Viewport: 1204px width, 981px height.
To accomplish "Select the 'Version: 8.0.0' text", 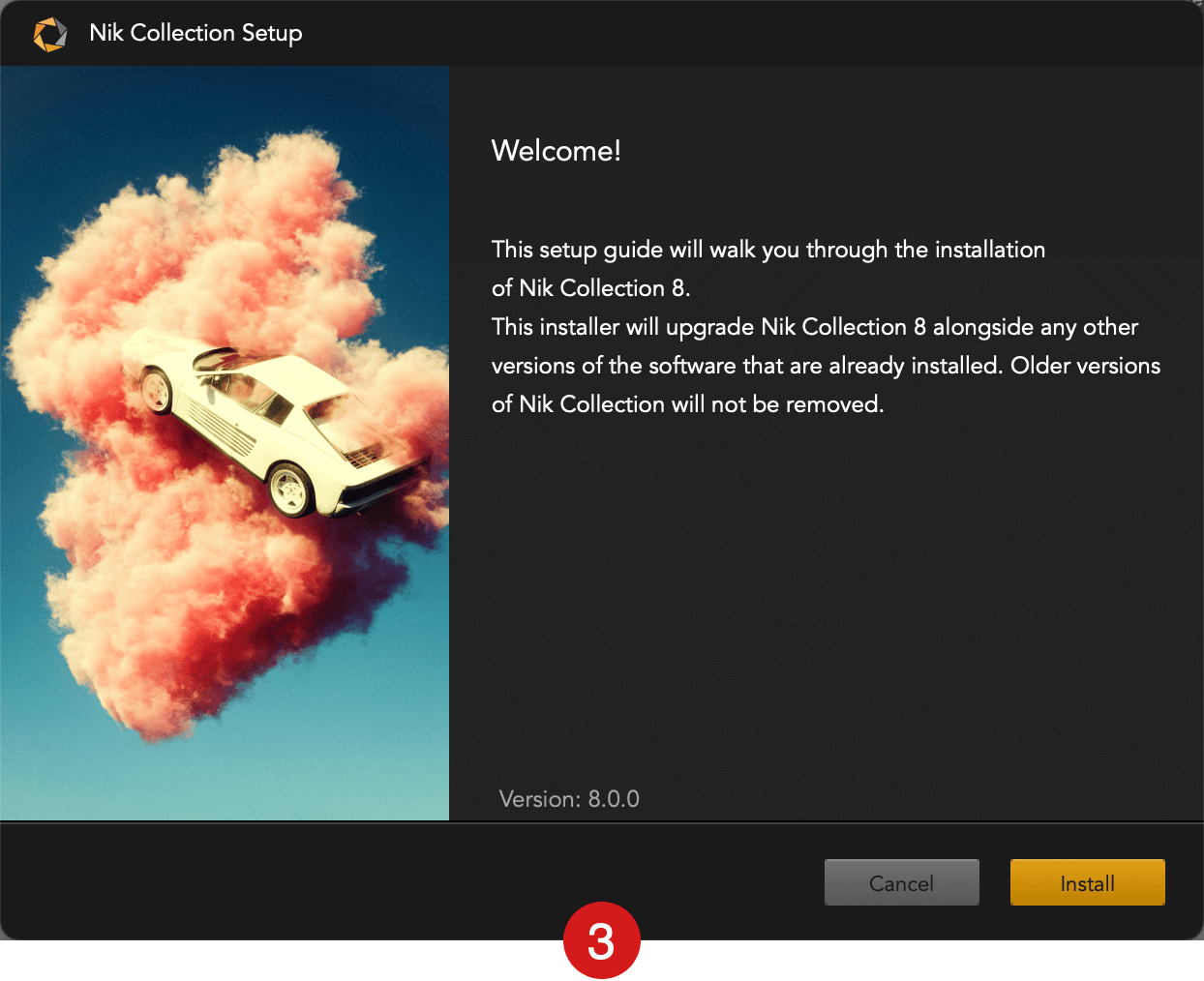I will pos(569,799).
